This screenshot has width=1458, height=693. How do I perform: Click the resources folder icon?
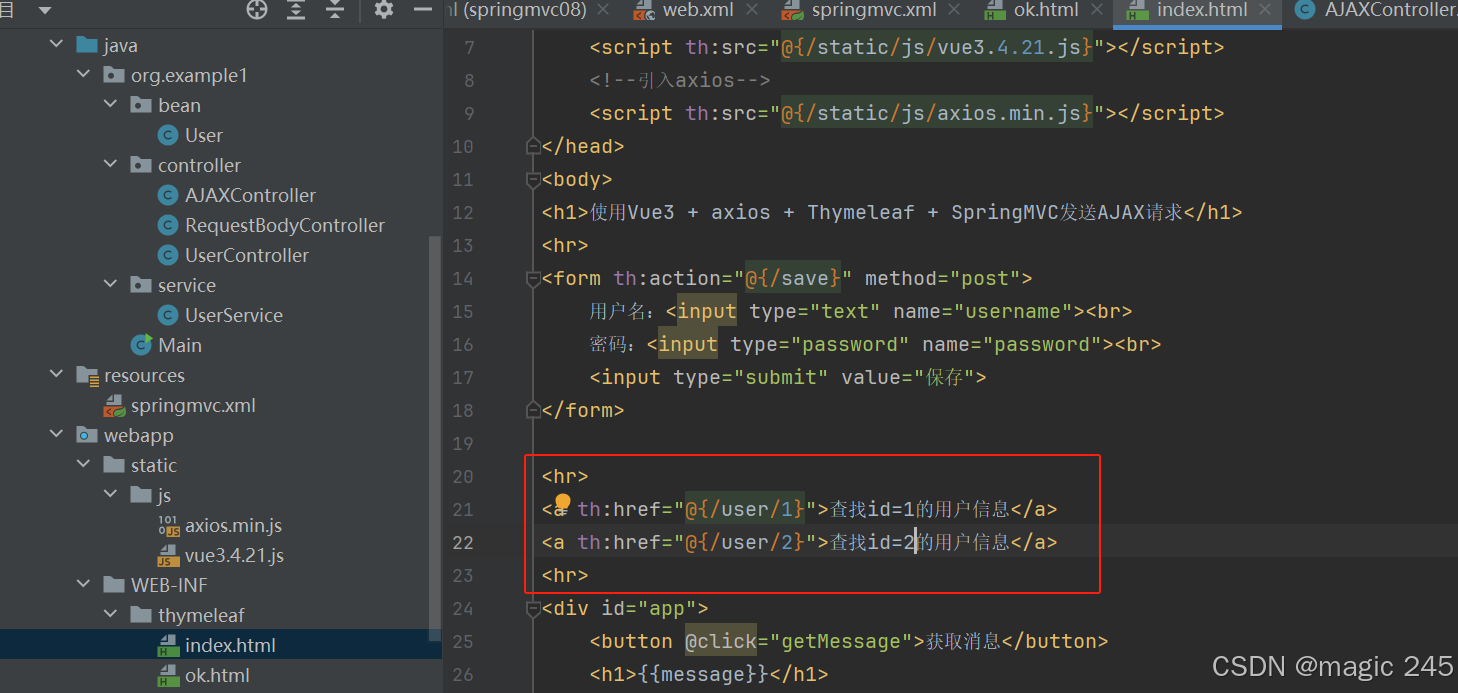(87, 375)
